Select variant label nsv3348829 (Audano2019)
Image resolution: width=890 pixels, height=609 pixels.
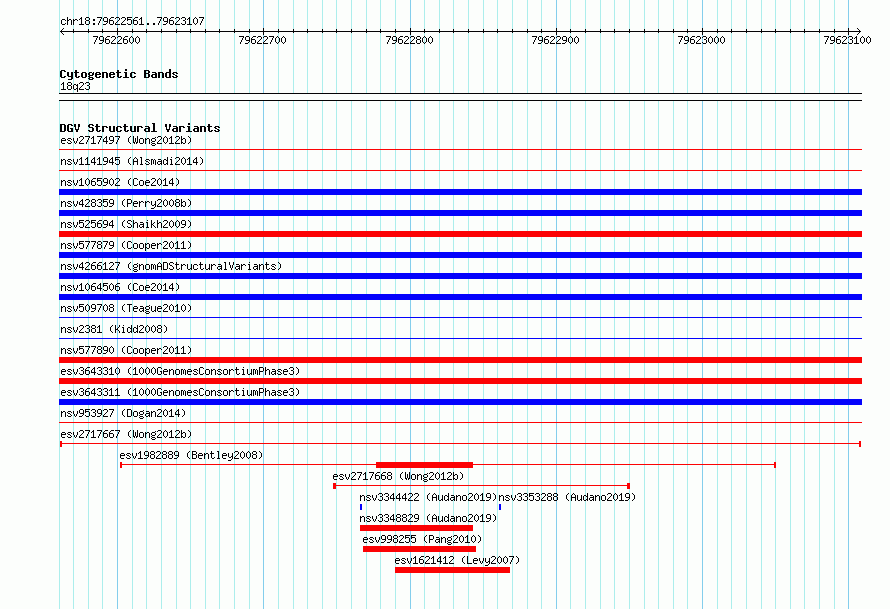pyautogui.click(x=428, y=518)
